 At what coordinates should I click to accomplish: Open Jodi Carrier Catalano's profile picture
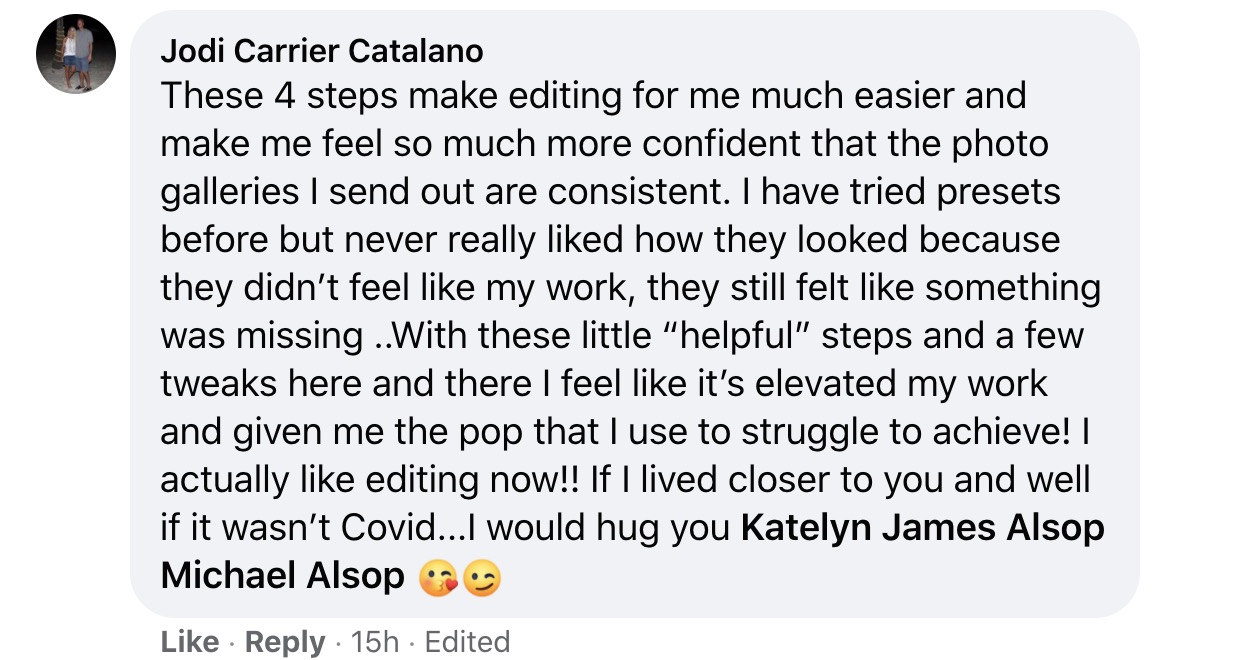(76, 55)
